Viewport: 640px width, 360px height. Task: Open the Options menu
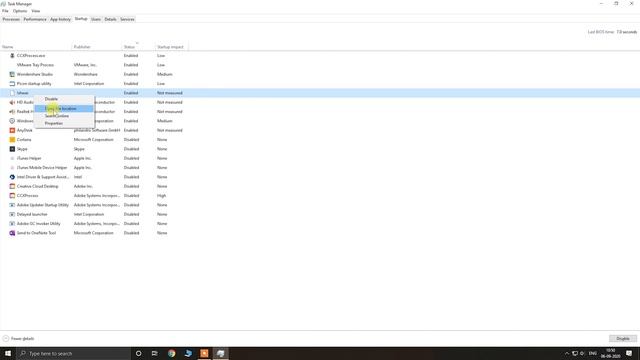pos(20,11)
